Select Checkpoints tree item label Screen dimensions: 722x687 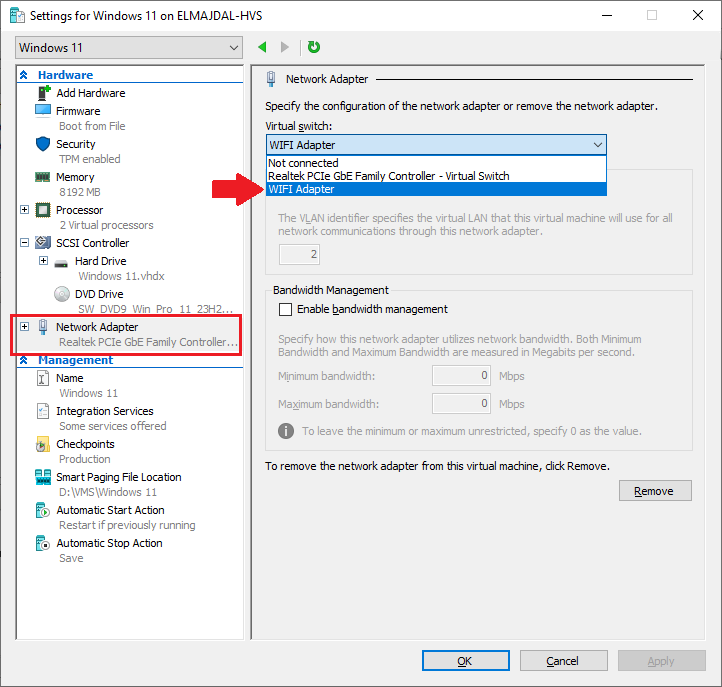pos(85,444)
